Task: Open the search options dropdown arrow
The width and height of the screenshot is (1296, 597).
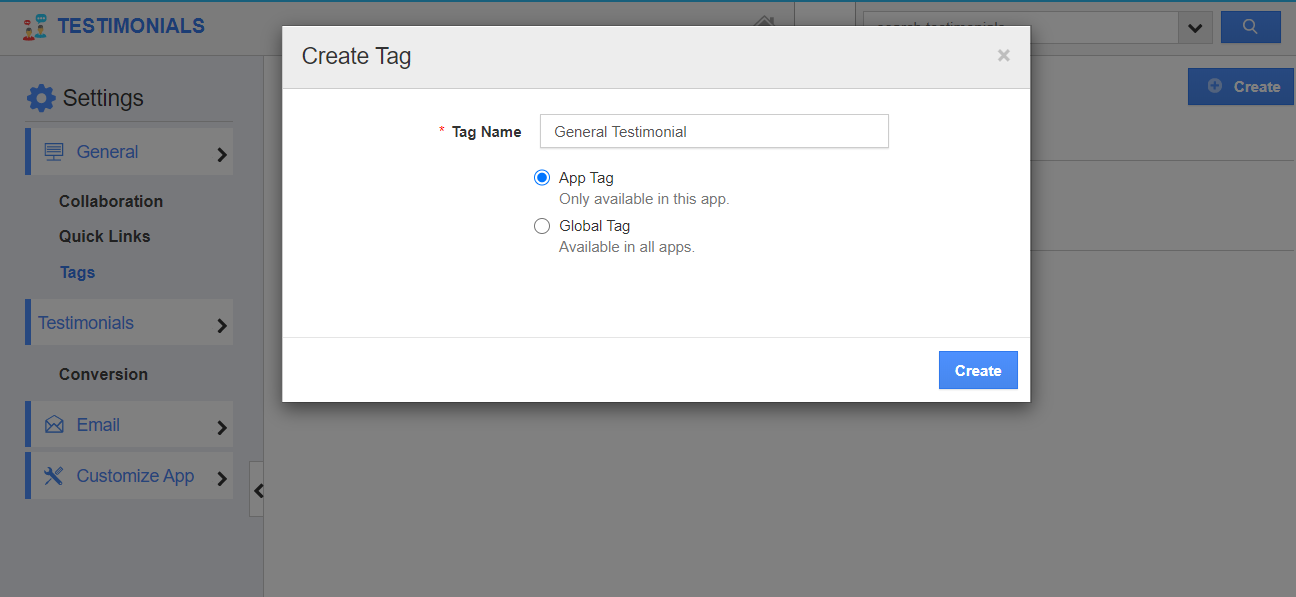Action: pyautogui.click(x=1195, y=28)
